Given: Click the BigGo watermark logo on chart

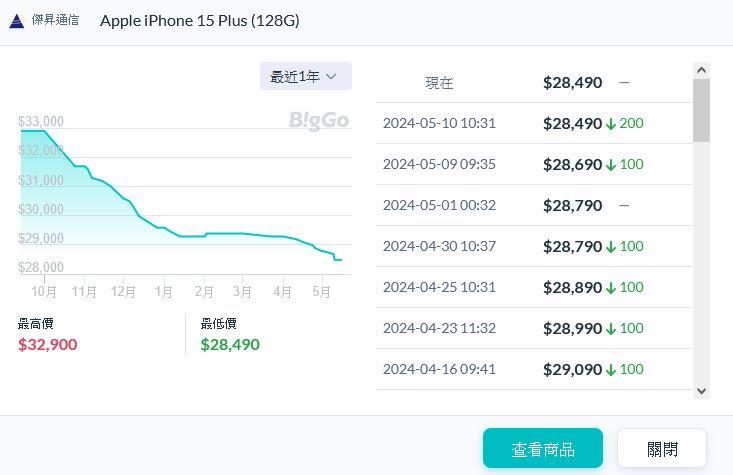Looking at the screenshot, I should (319, 120).
